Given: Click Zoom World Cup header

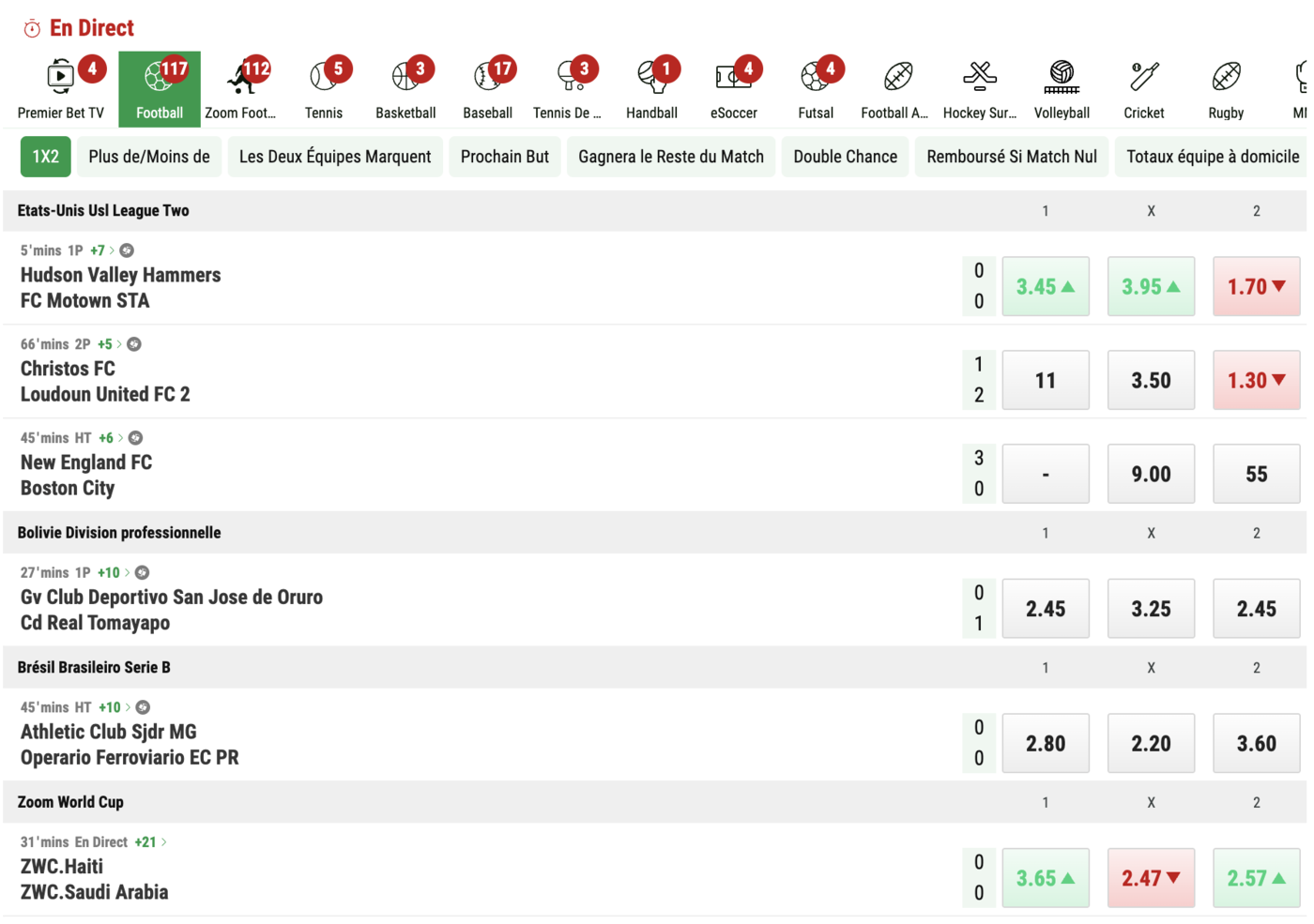Looking at the screenshot, I should [x=70, y=802].
